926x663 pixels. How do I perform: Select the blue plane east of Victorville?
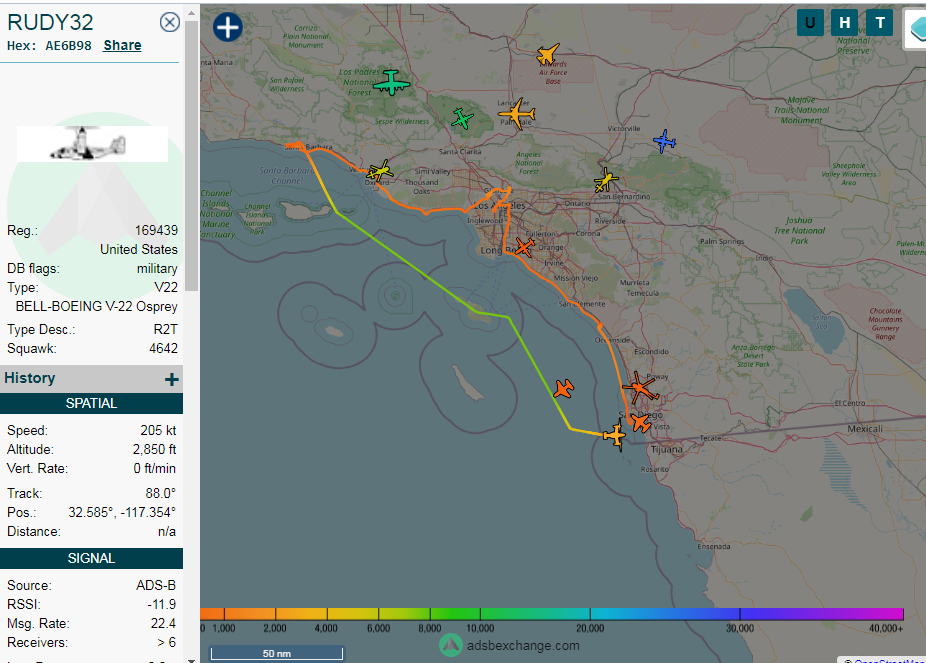coord(664,141)
